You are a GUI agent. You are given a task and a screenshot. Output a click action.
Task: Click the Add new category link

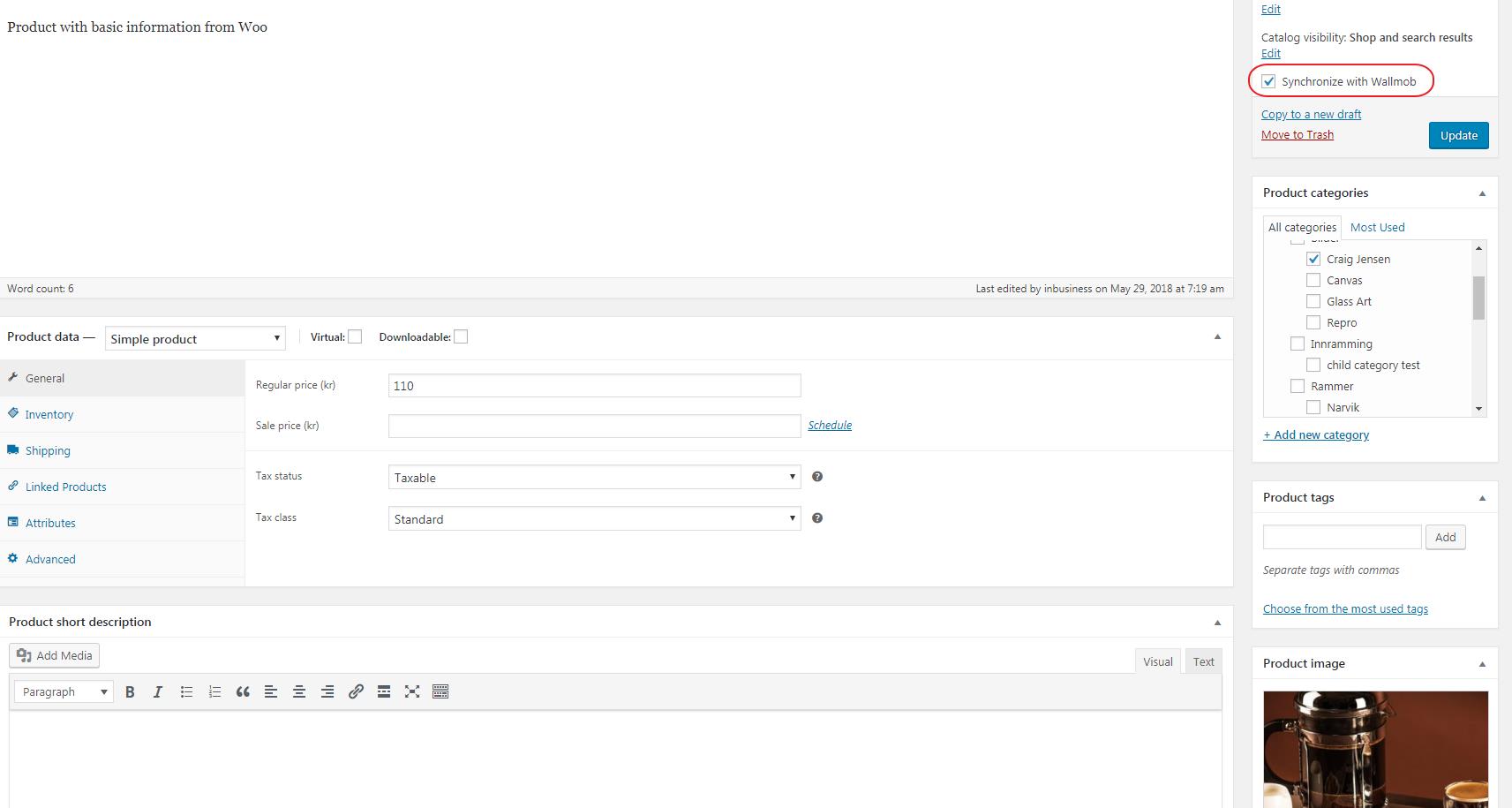coord(1316,434)
